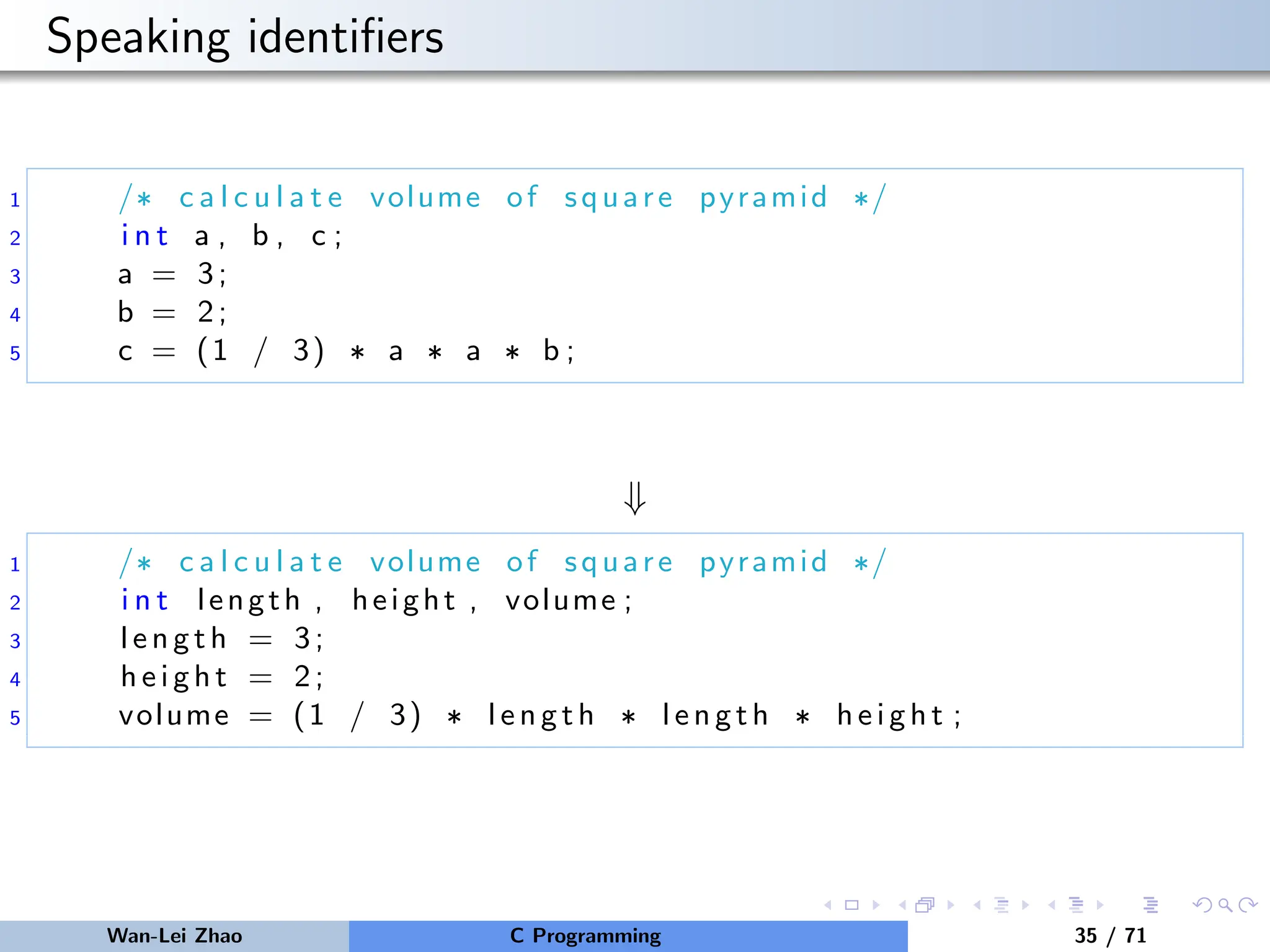Click the previous subsection arrow

click(977, 906)
